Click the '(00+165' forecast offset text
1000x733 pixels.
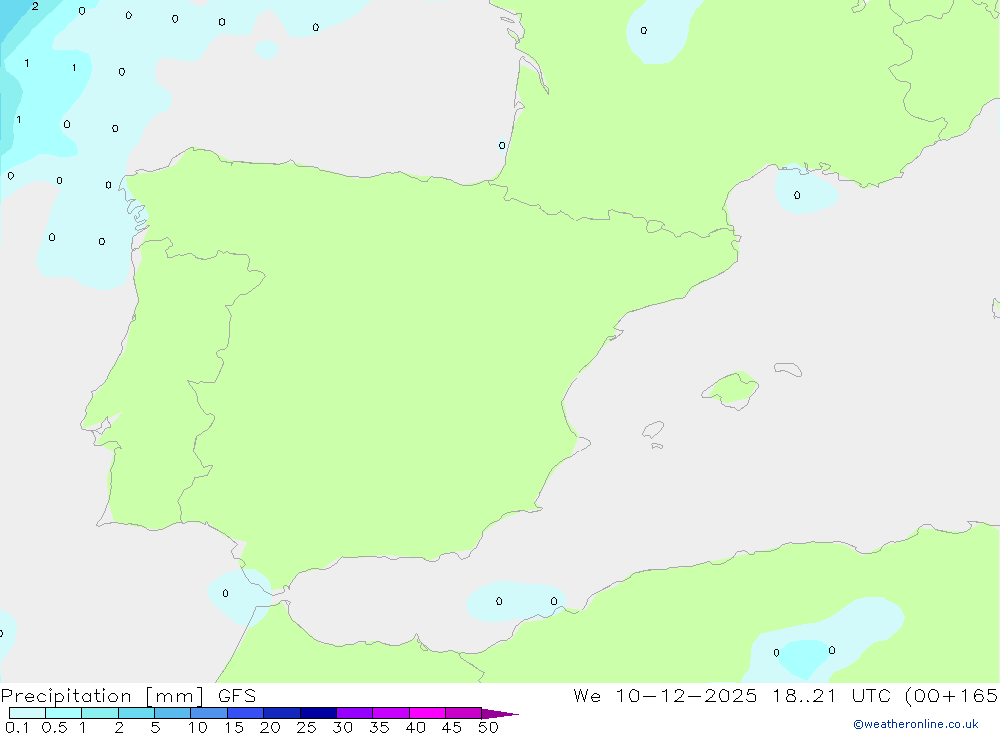click(952, 695)
